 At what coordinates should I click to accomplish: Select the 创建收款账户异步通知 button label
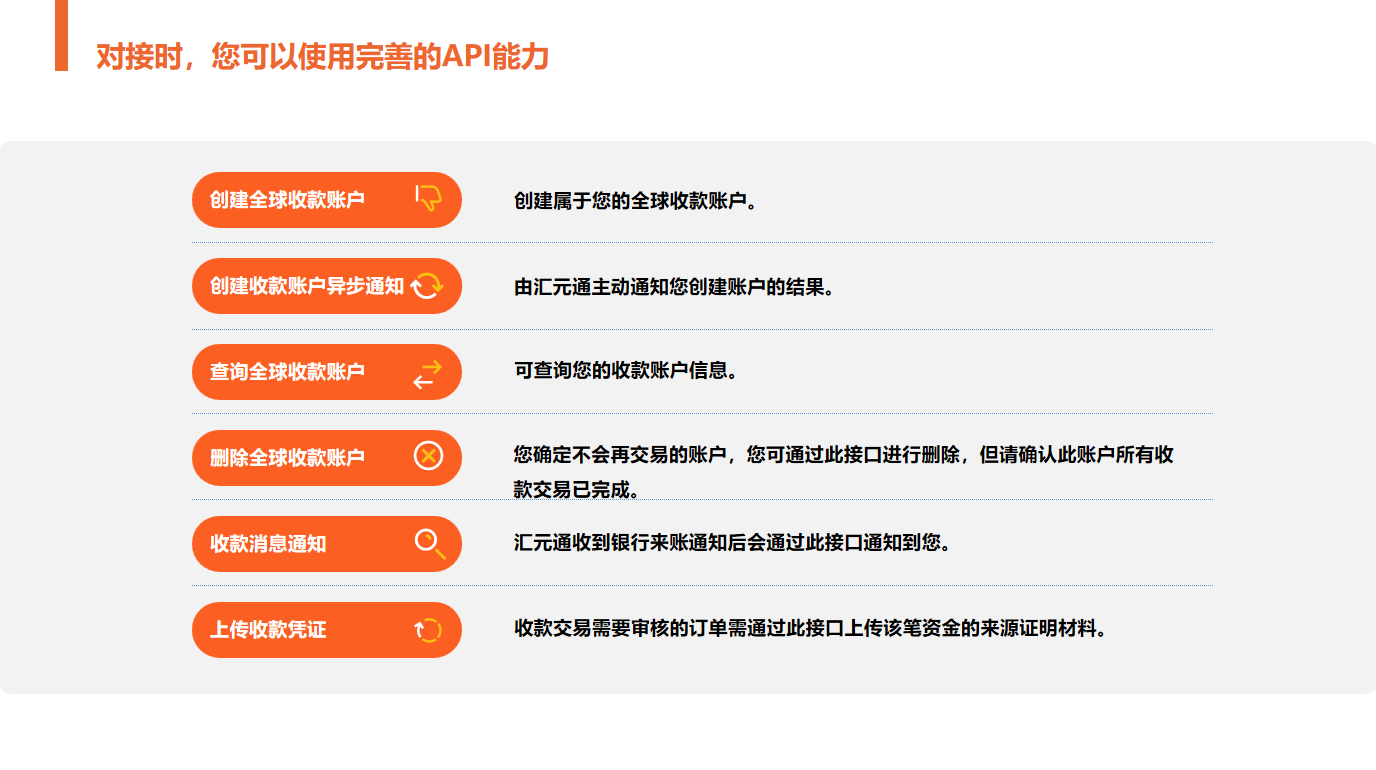coord(307,286)
